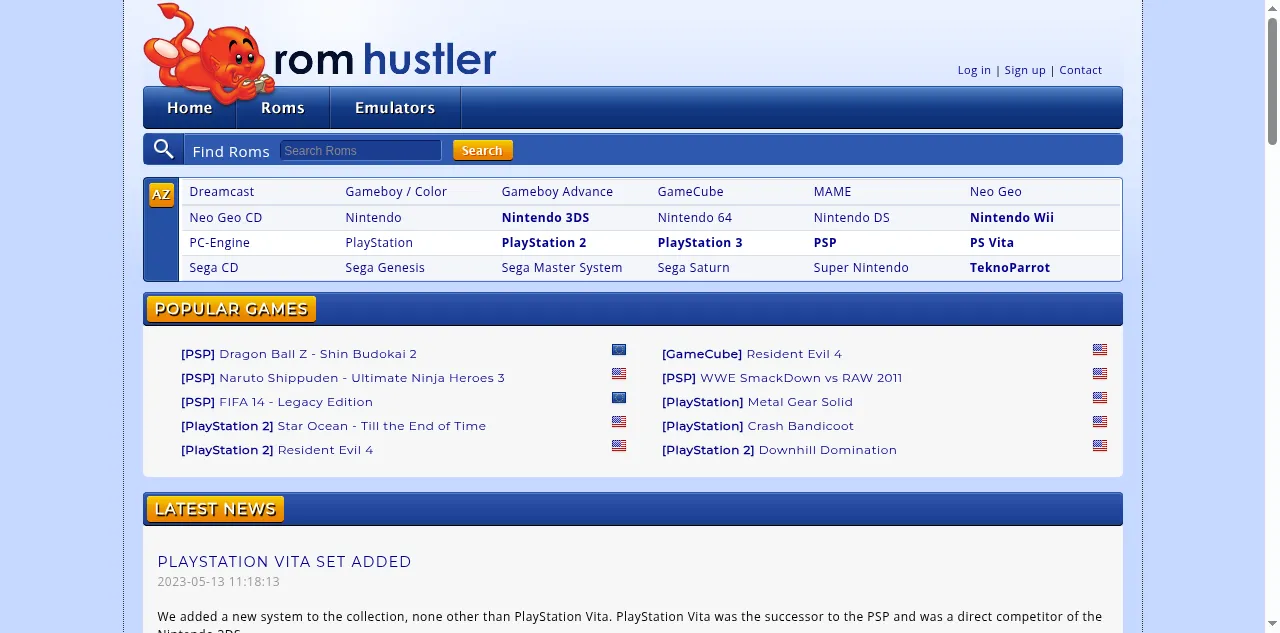
Task: Open the AZ alphabetical index icon
Action: click(x=161, y=195)
